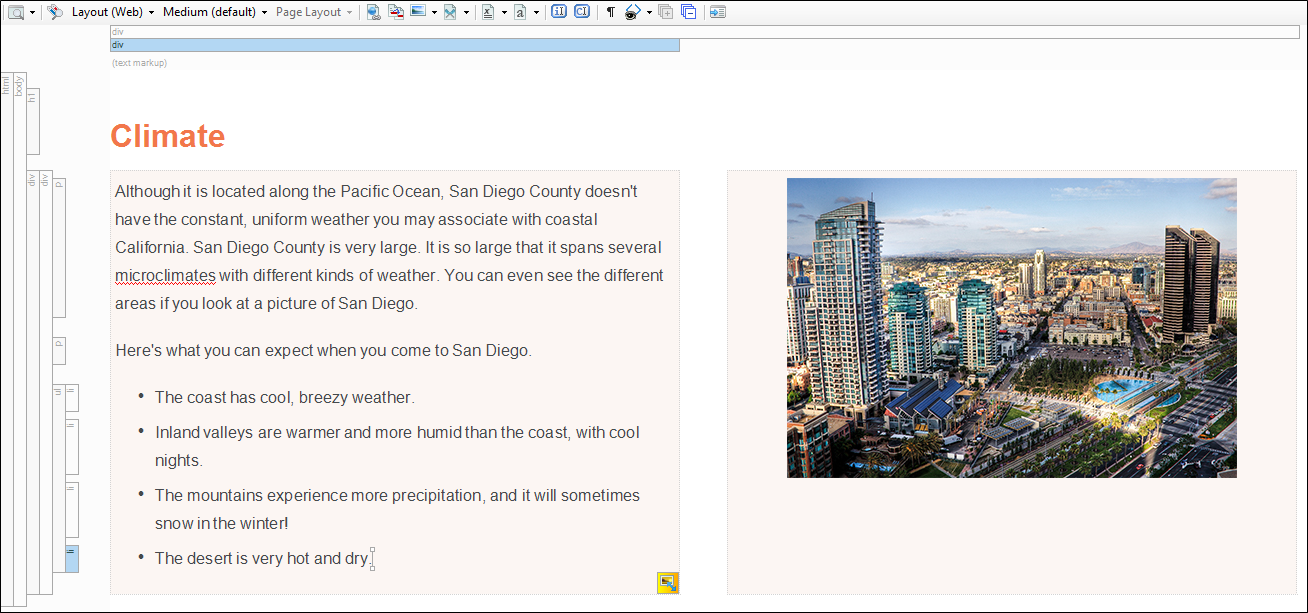Image resolution: width=1308 pixels, height=613 pixels.
Task: Click the underlined word microclimates
Action: coord(165,275)
